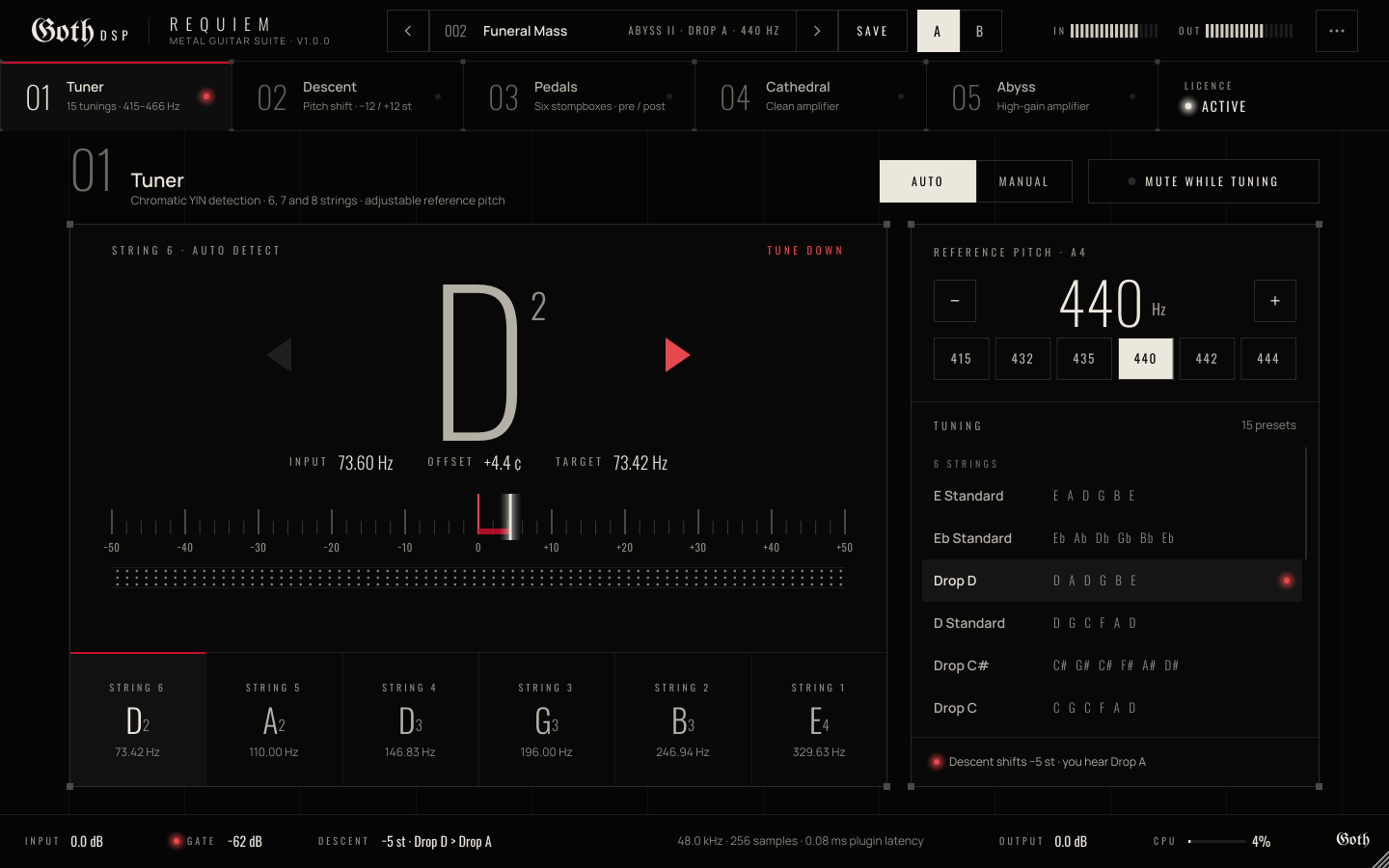Click the small Goth logo in footer
Viewport: 1389px width, 868px height.
(1352, 839)
